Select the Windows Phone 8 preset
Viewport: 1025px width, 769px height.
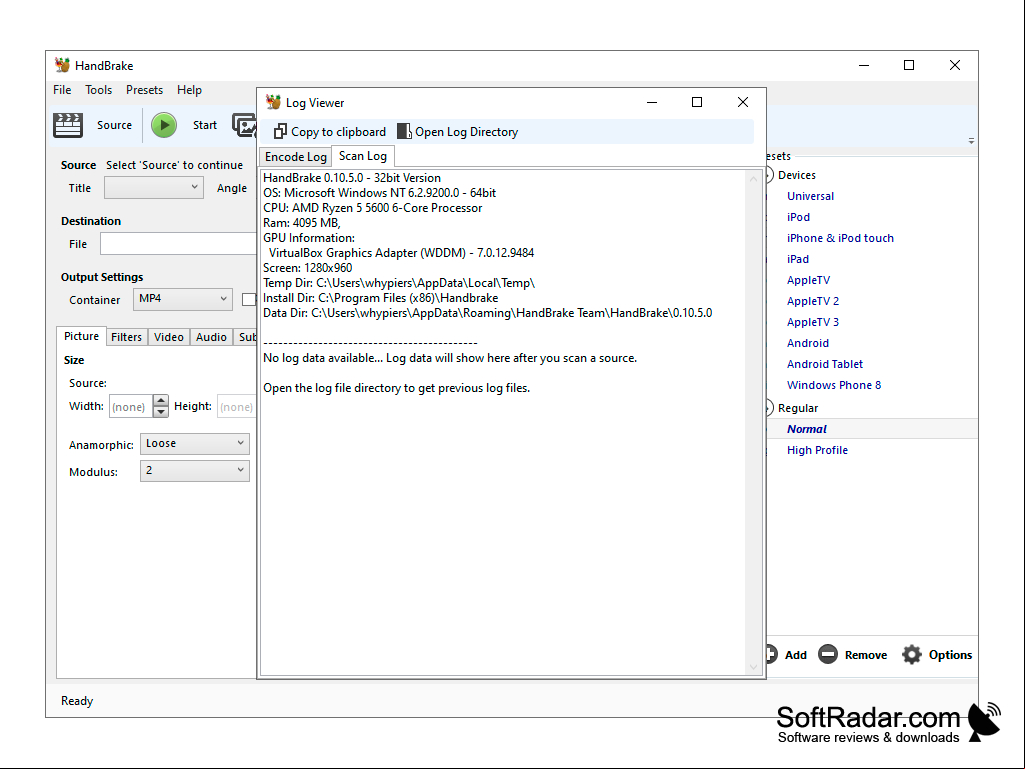pyautogui.click(x=833, y=384)
